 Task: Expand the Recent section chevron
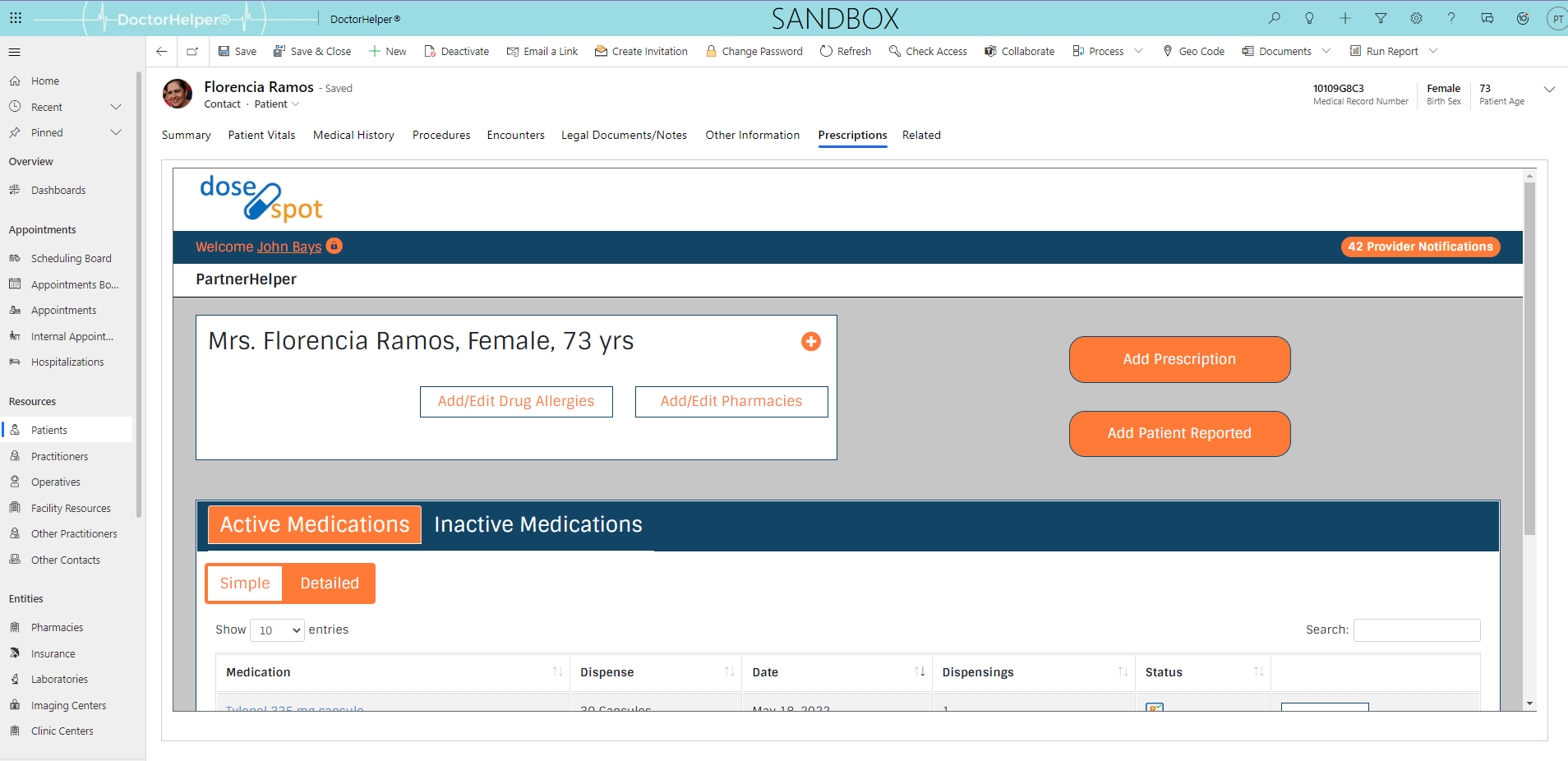(116, 107)
